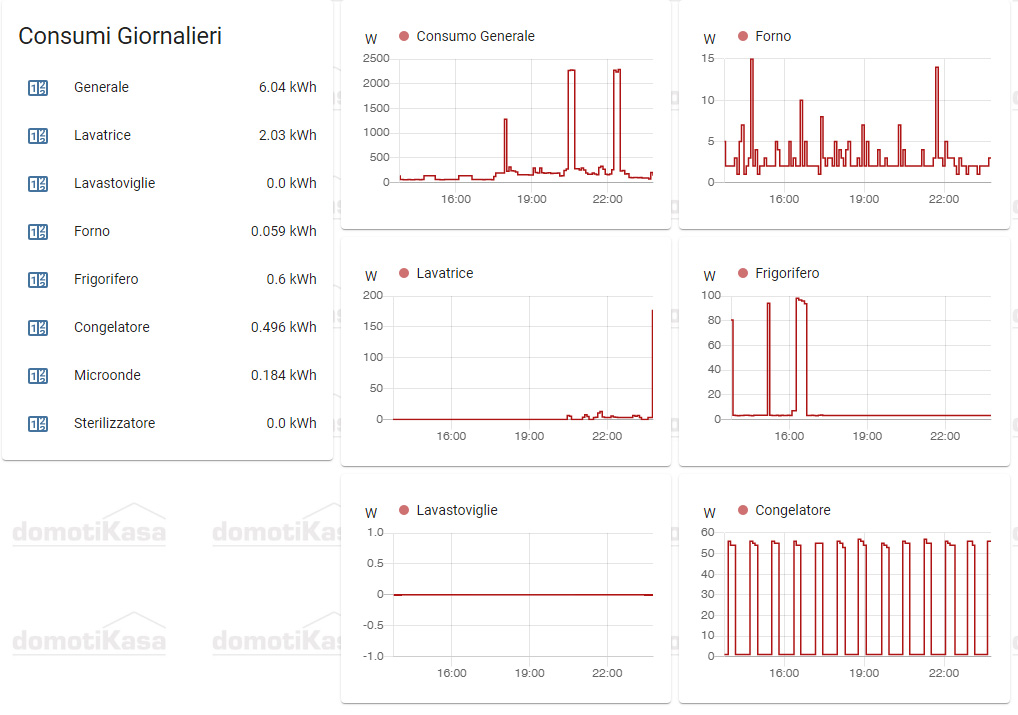This screenshot has height=715, width=1018.
Task: Click the Lavatrice legend label in chart
Action: click(445, 273)
